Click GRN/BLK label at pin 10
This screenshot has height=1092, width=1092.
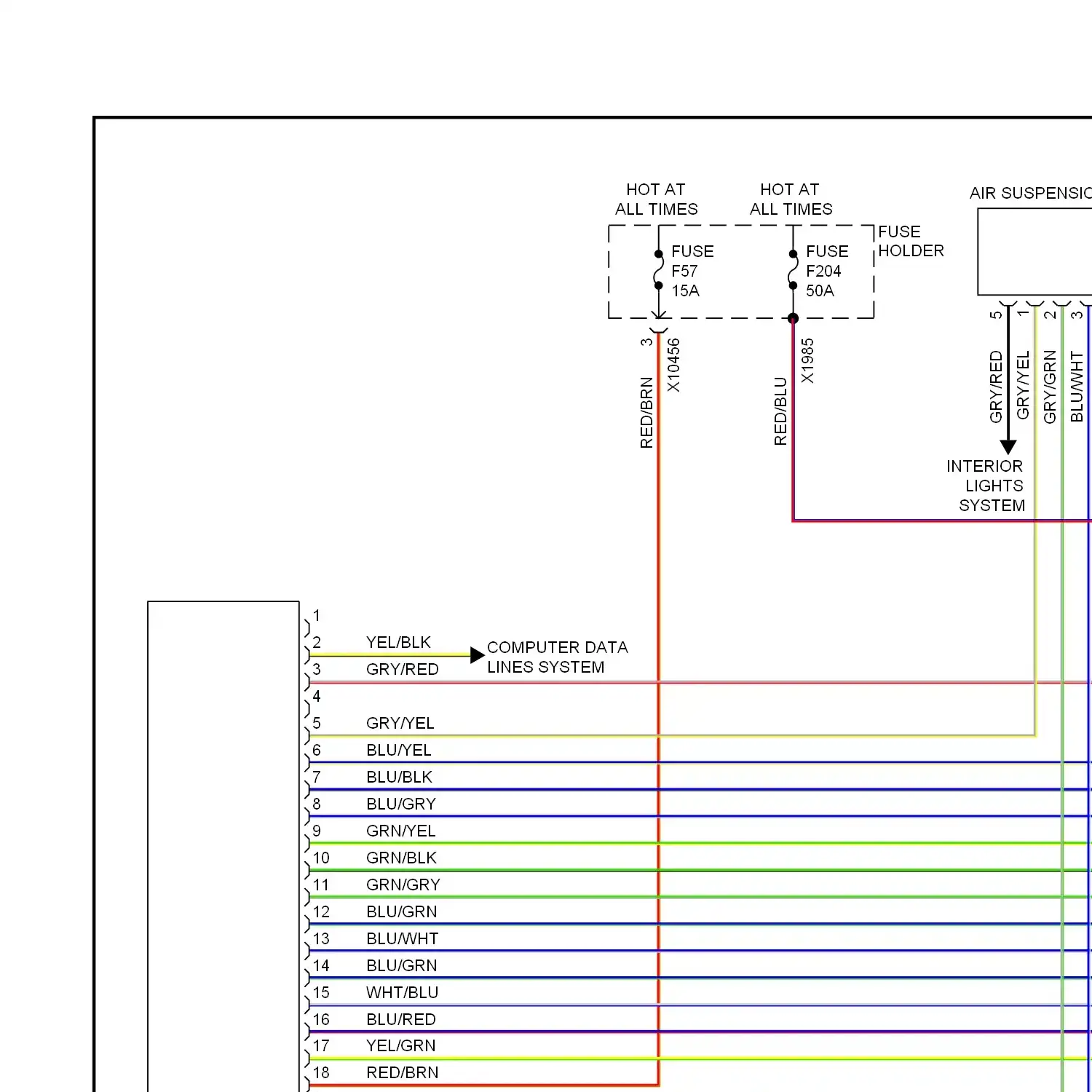tap(401, 858)
